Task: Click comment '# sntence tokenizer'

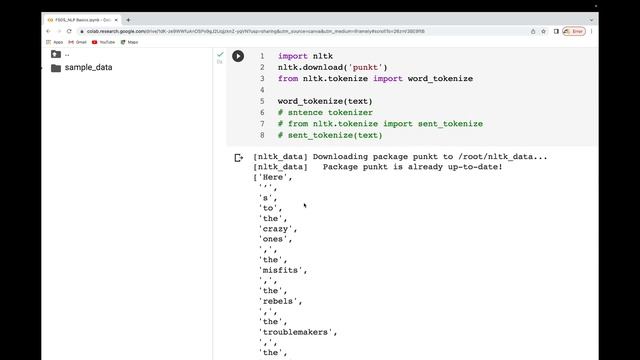Action: (x=325, y=112)
